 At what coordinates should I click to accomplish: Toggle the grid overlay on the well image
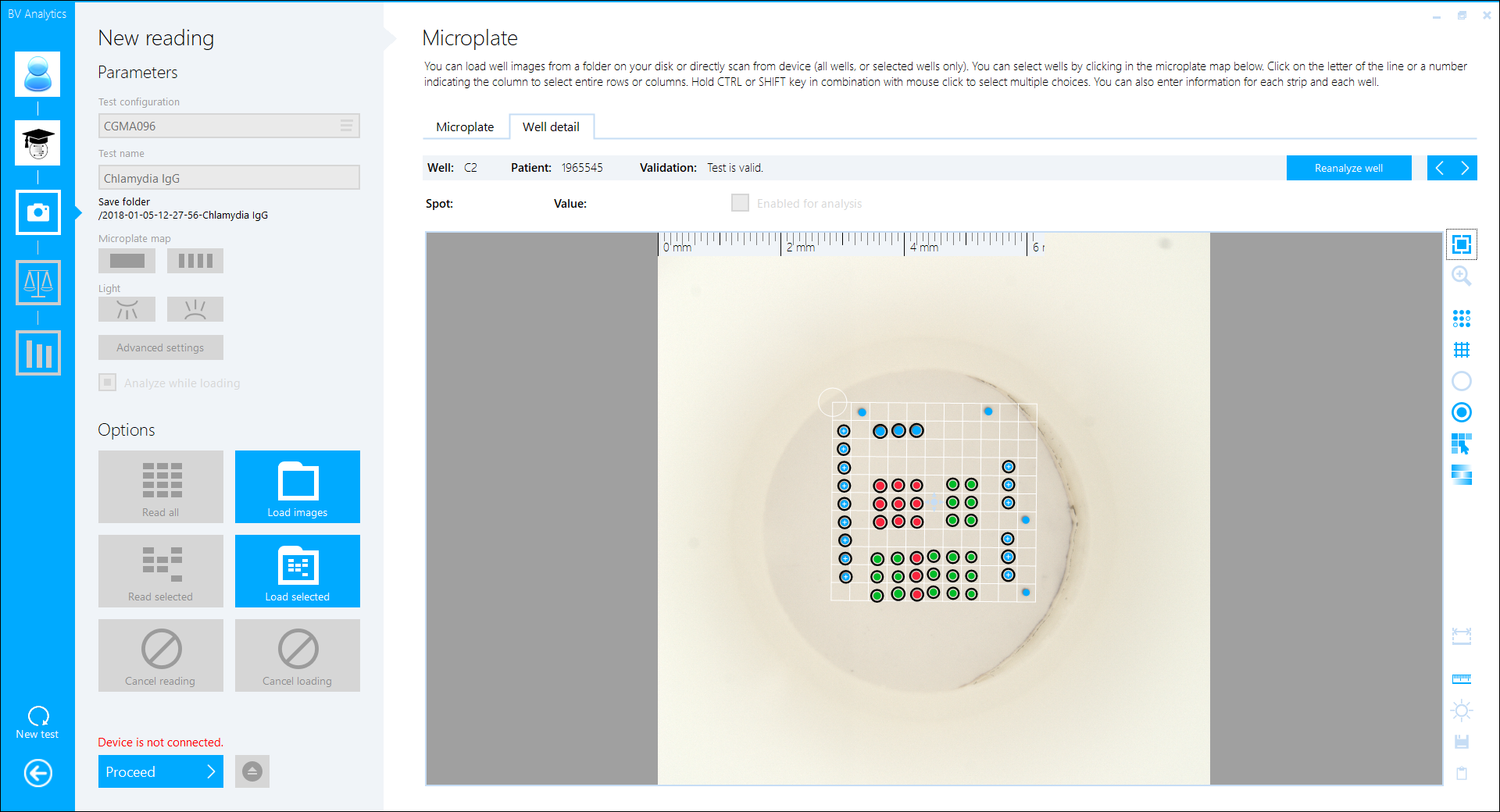1462,349
